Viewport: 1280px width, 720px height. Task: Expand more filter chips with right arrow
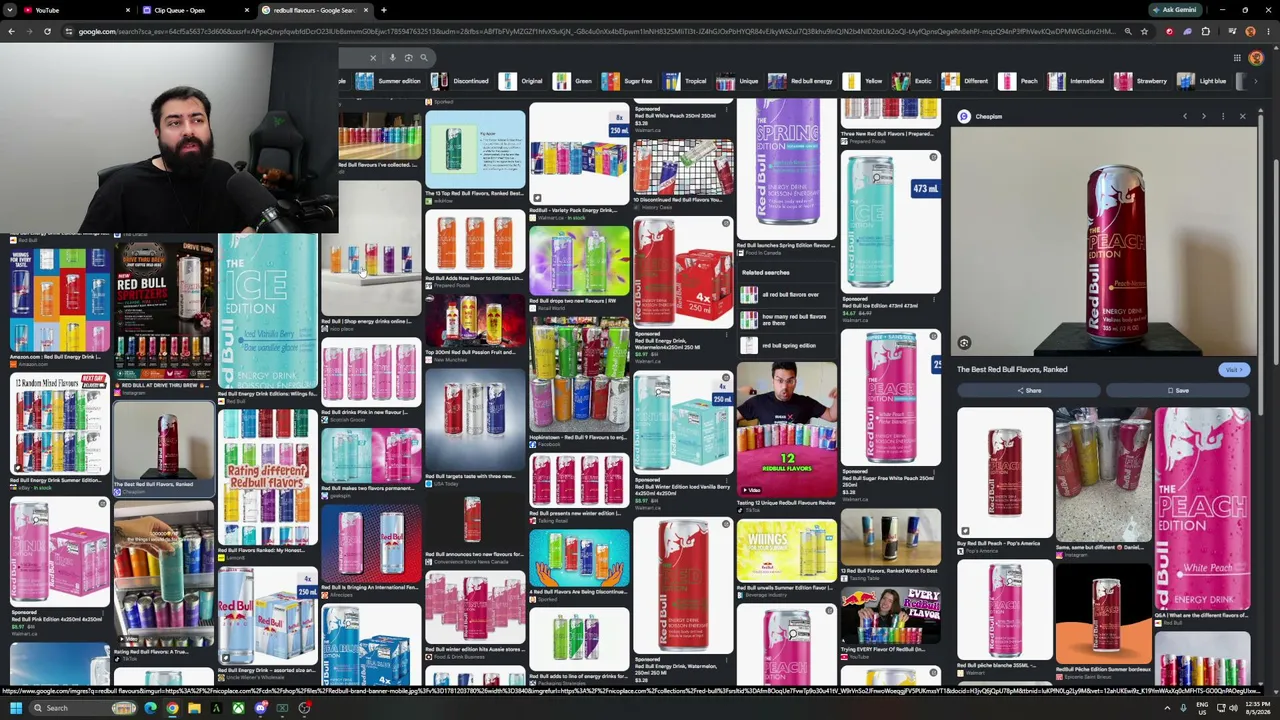pos(1255,81)
